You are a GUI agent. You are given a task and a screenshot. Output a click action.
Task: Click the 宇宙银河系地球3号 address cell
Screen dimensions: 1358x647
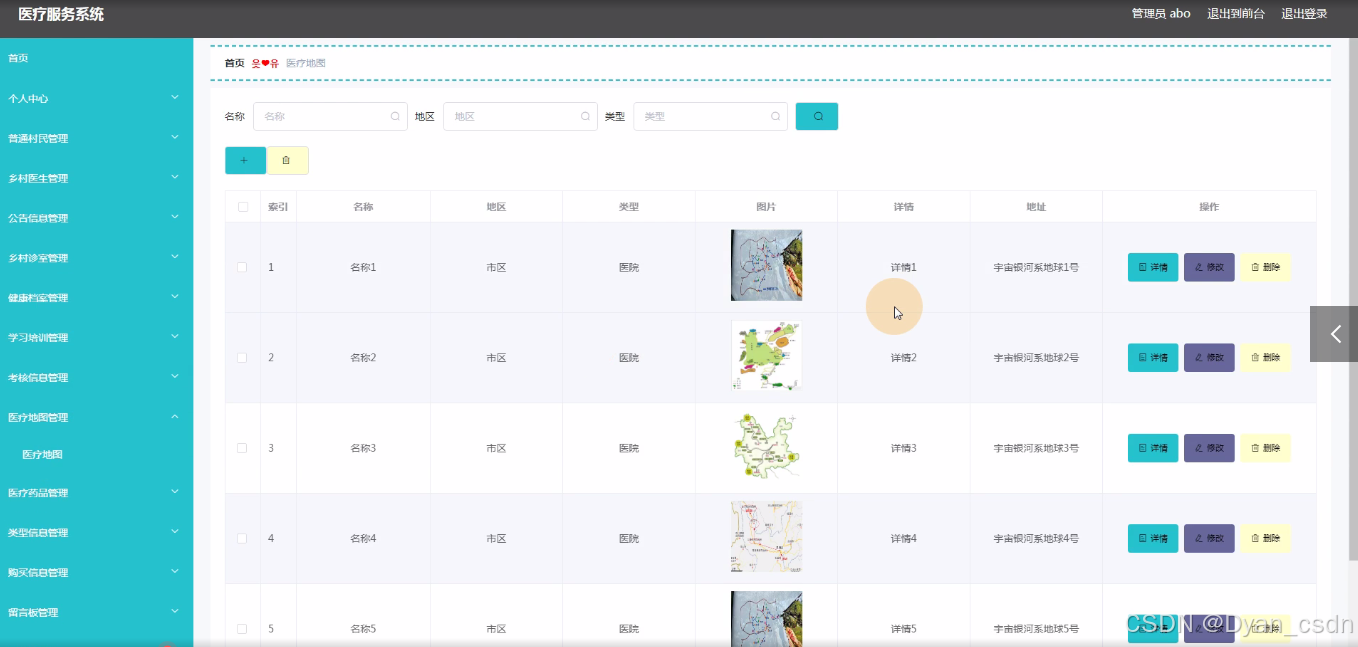1036,448
